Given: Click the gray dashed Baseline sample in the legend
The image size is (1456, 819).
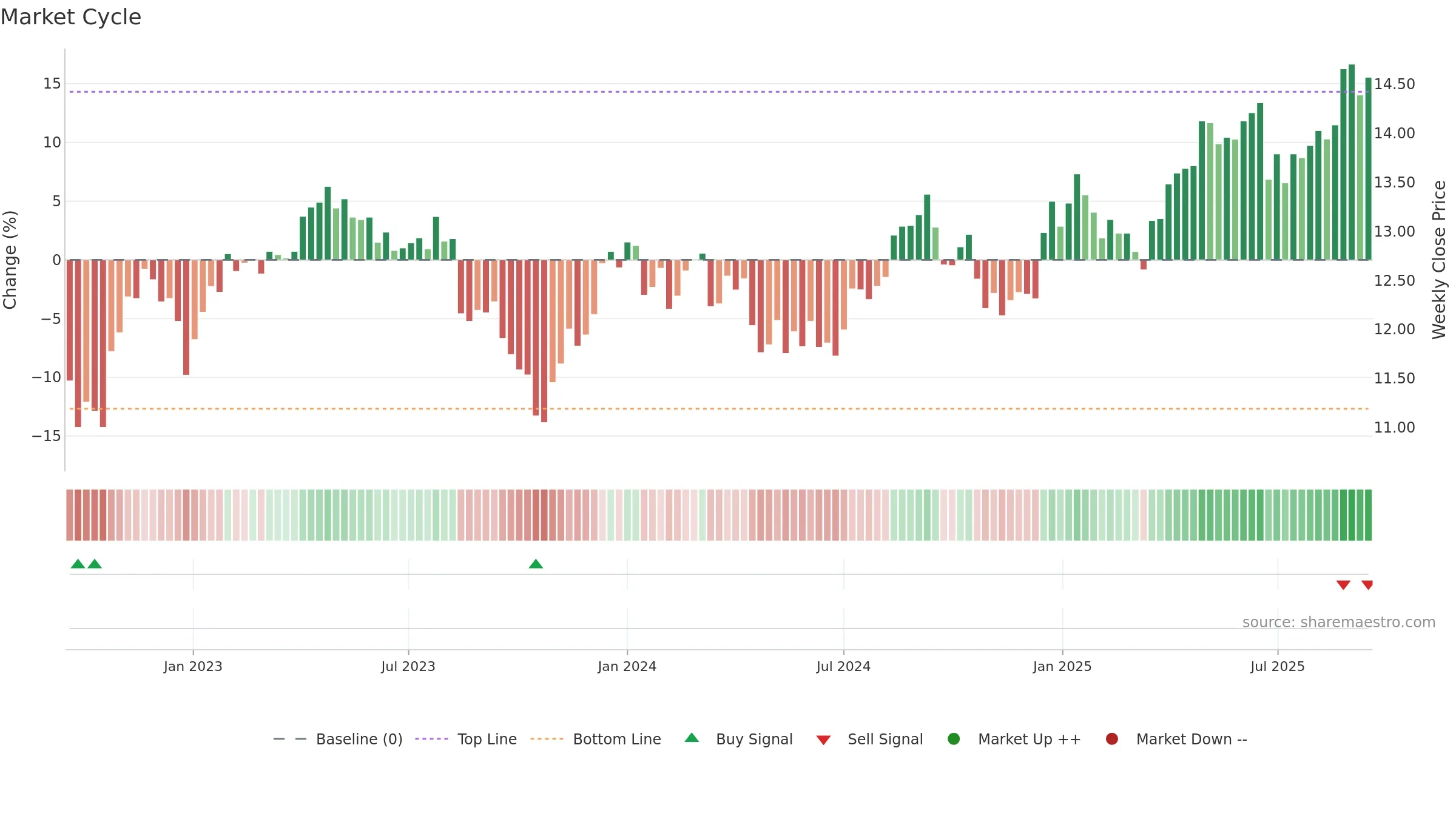Looking at the screenshot, I should (x=289, y=739).
